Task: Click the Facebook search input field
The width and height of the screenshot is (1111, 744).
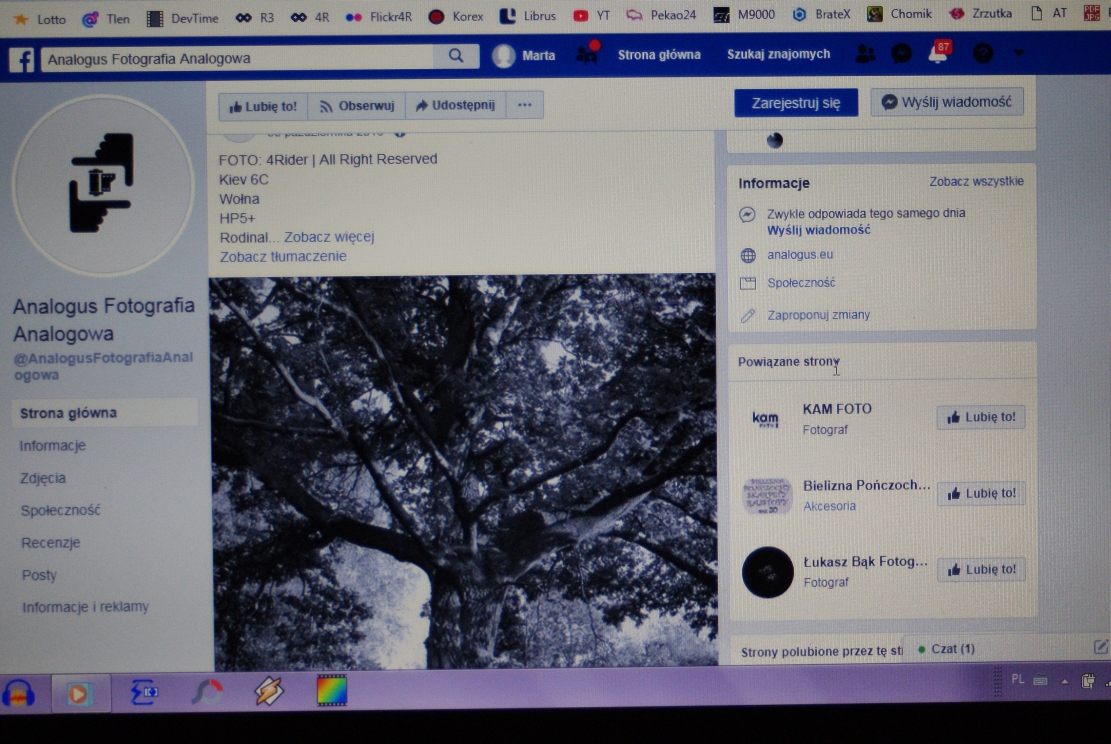Action: coord(238,58)
